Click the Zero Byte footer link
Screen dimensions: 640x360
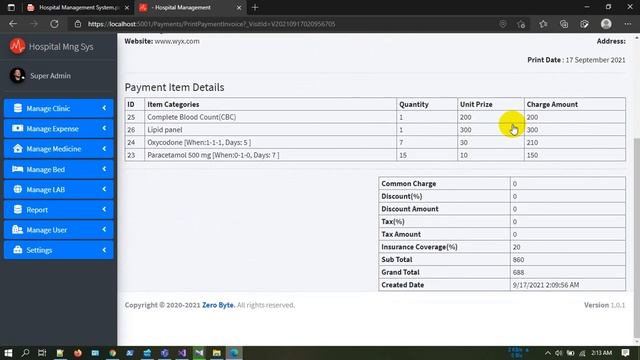coord(218,305)
